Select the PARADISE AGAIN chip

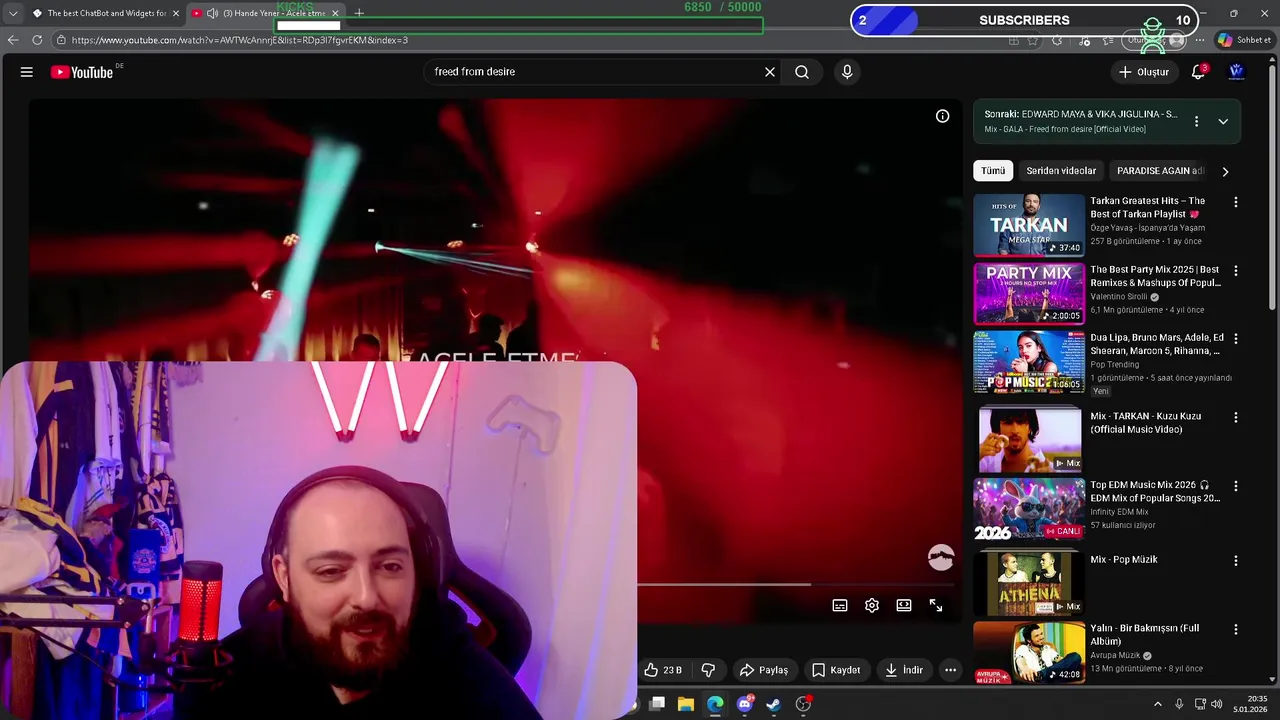pos(1160,171)
